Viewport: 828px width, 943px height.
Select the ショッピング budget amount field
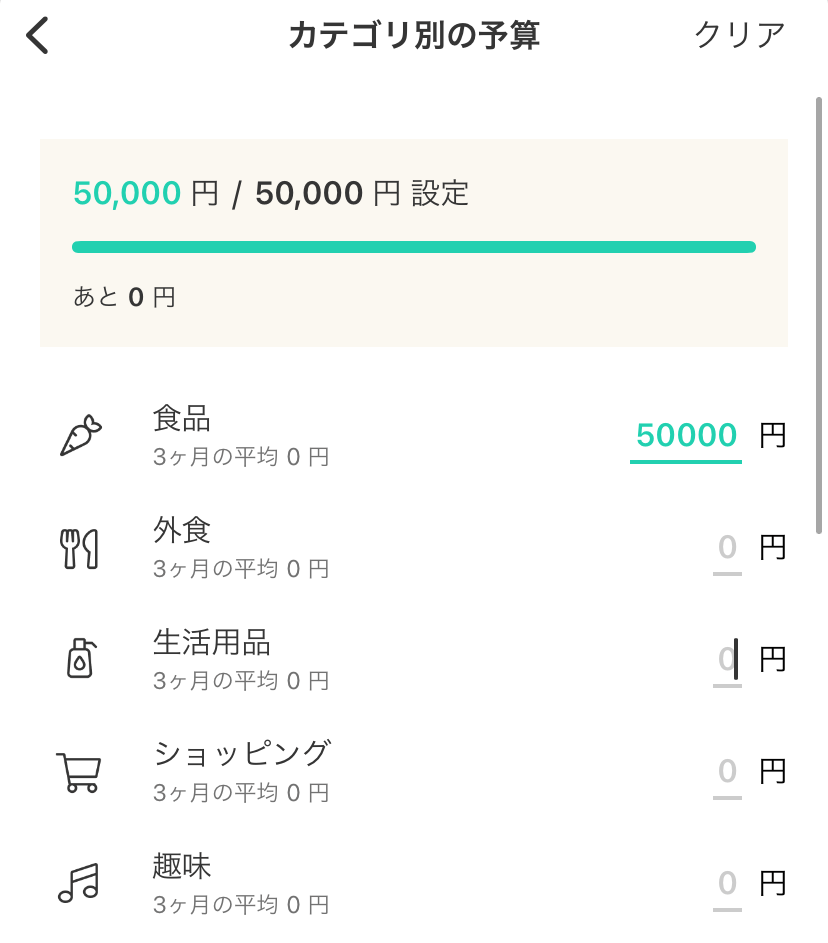pyautogui.click(x=727, y=772)
